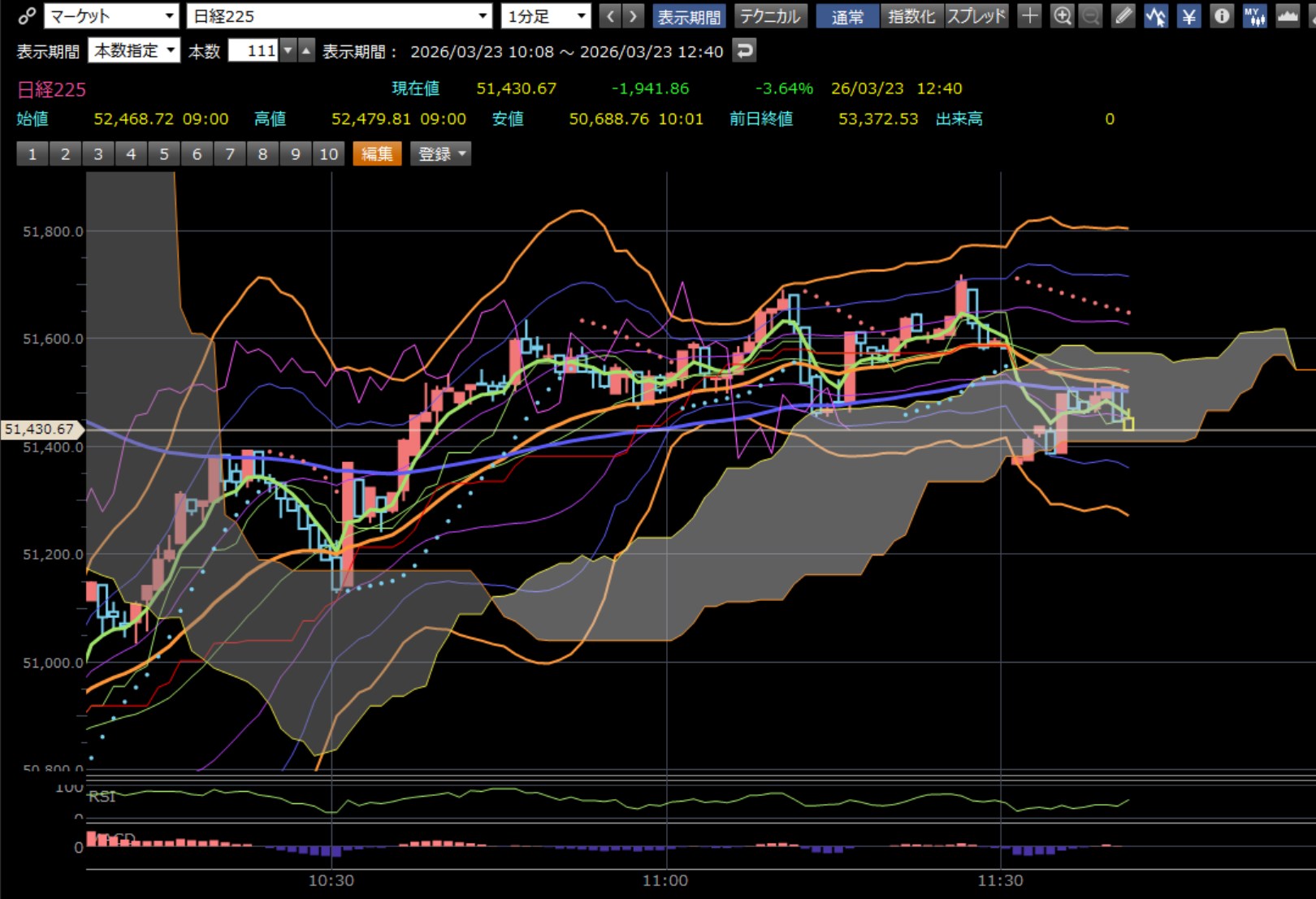Select preset tab 5
This screenshot has height=899, width=1316.
coord(164,154)
